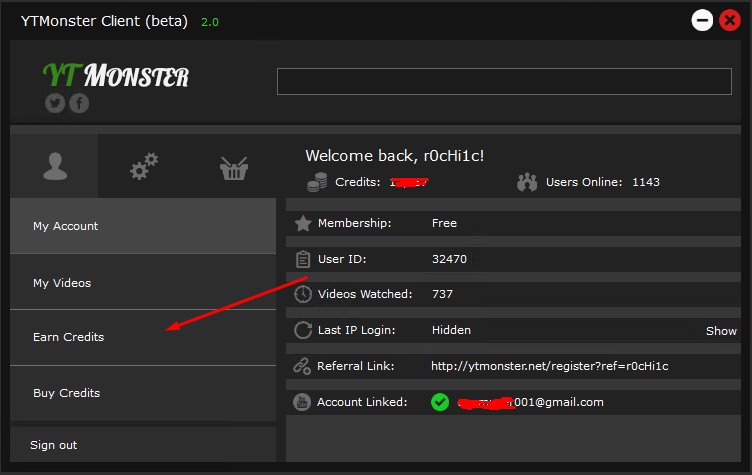The image size is (752, 475).
Task: Go to Earn Credits section
Action: 143,337
